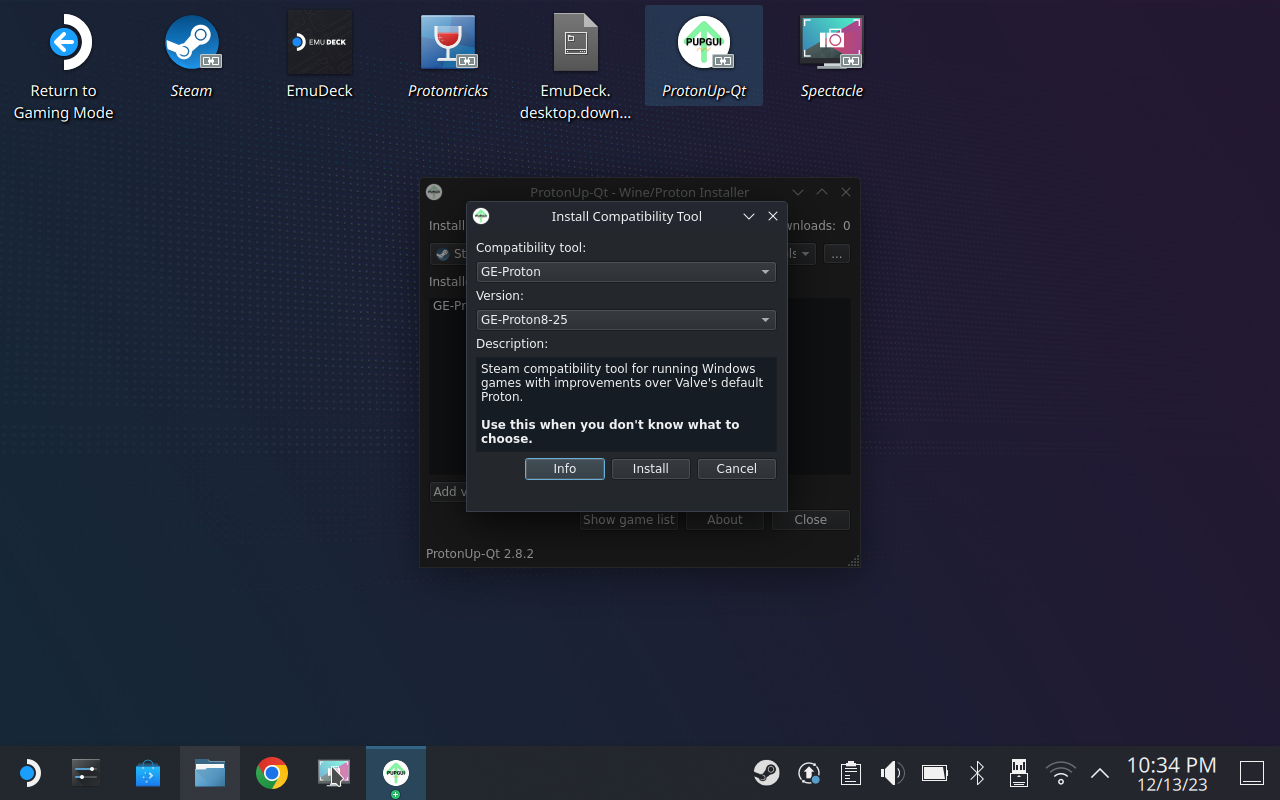Viewport: 1280px width, 800px height.
Task: Click the Show Desktop icon in taskbar
Action: click(x=1252, y=772)
